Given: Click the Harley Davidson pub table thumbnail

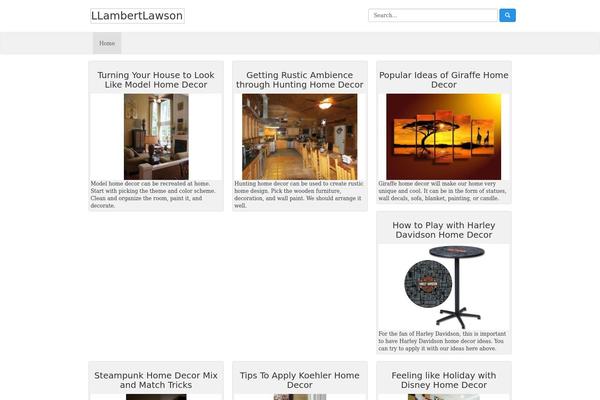Looking at the screenshot, I should pos(443,287).
